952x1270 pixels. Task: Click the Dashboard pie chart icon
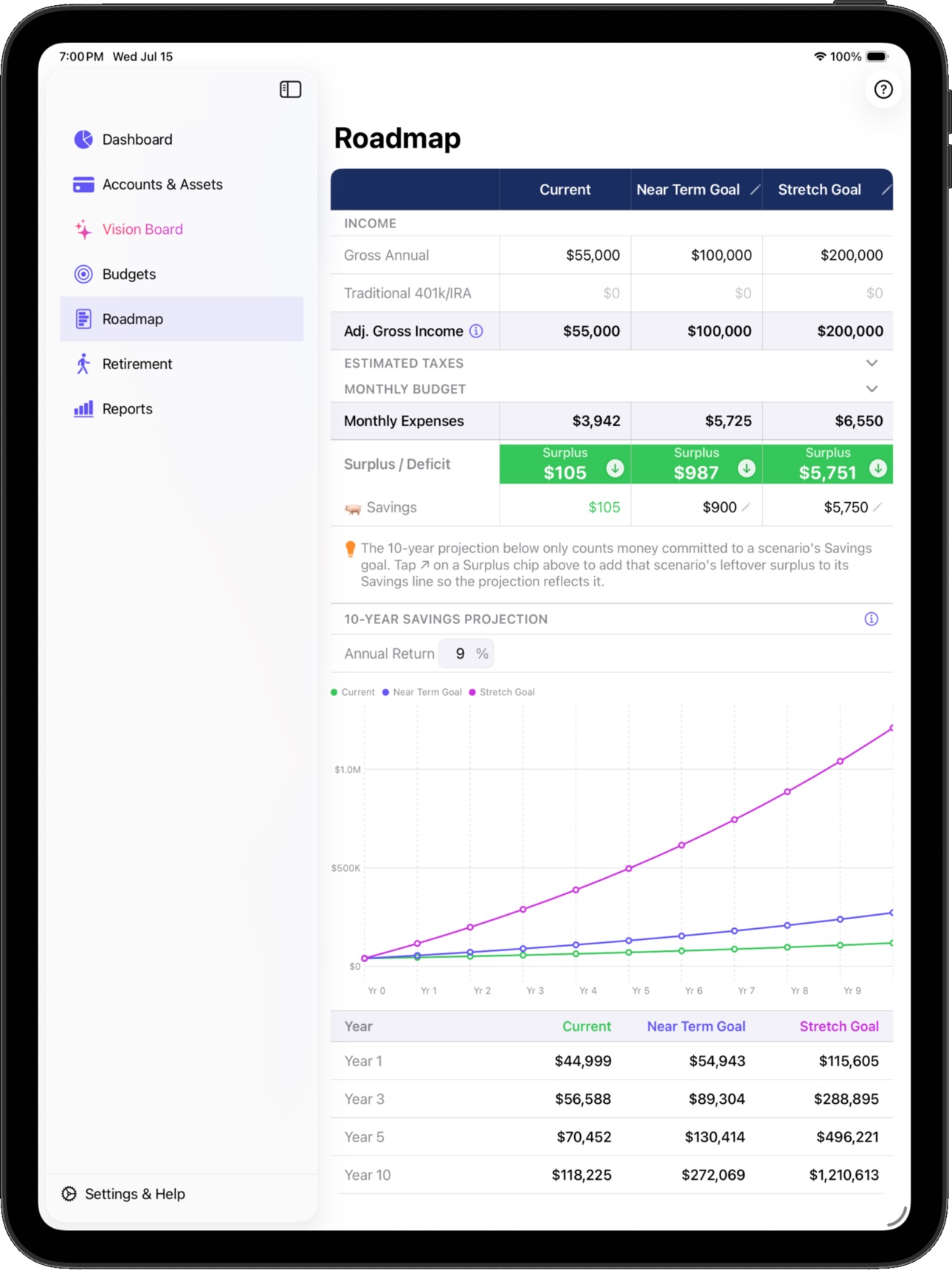pyautogui.click(x=83, y=139)
